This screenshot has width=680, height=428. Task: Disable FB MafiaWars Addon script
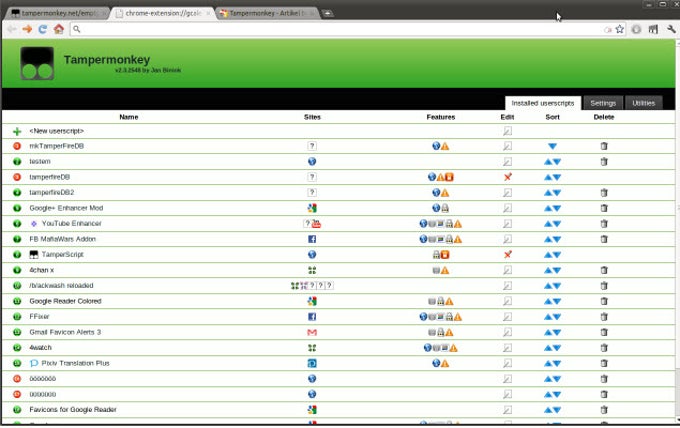click(x=17, y=239)
